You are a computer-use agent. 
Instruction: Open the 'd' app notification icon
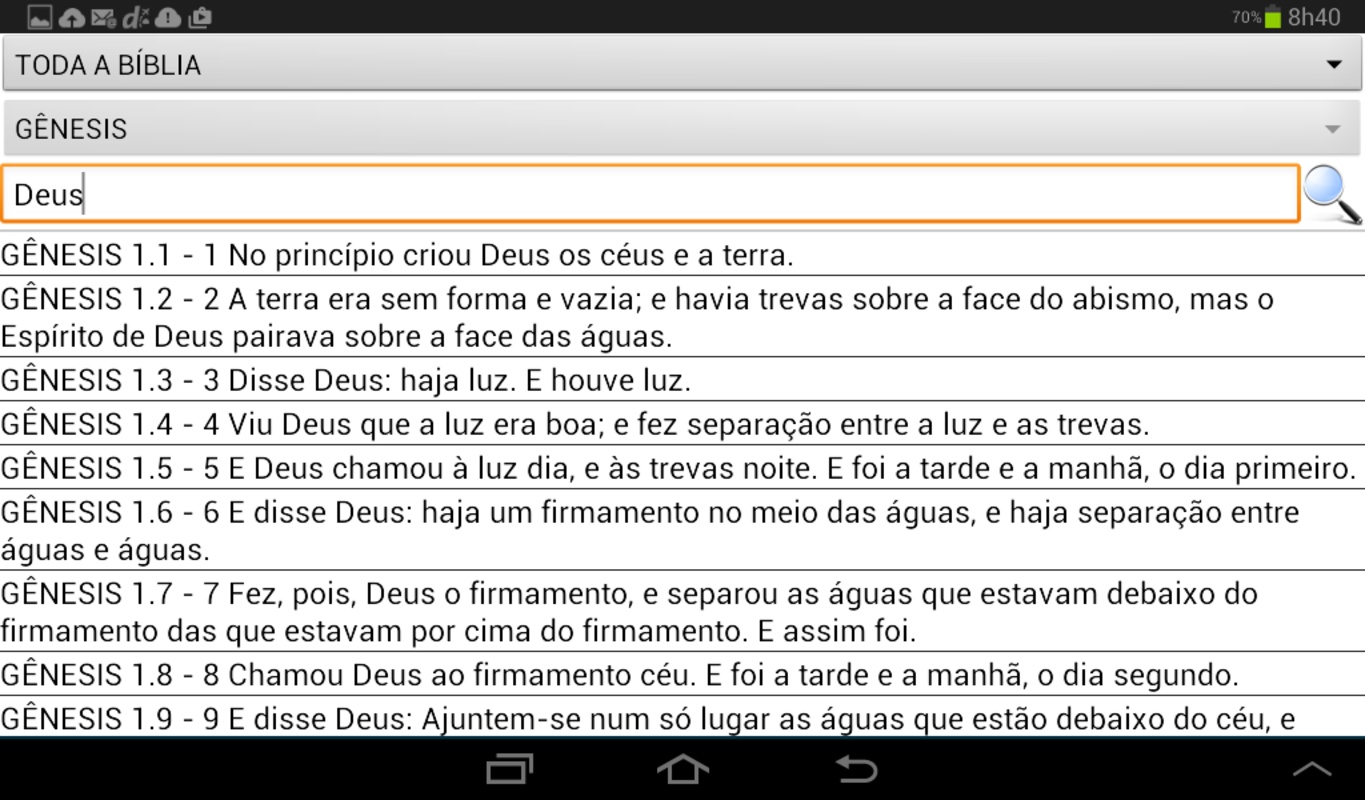tap(135, 17)
